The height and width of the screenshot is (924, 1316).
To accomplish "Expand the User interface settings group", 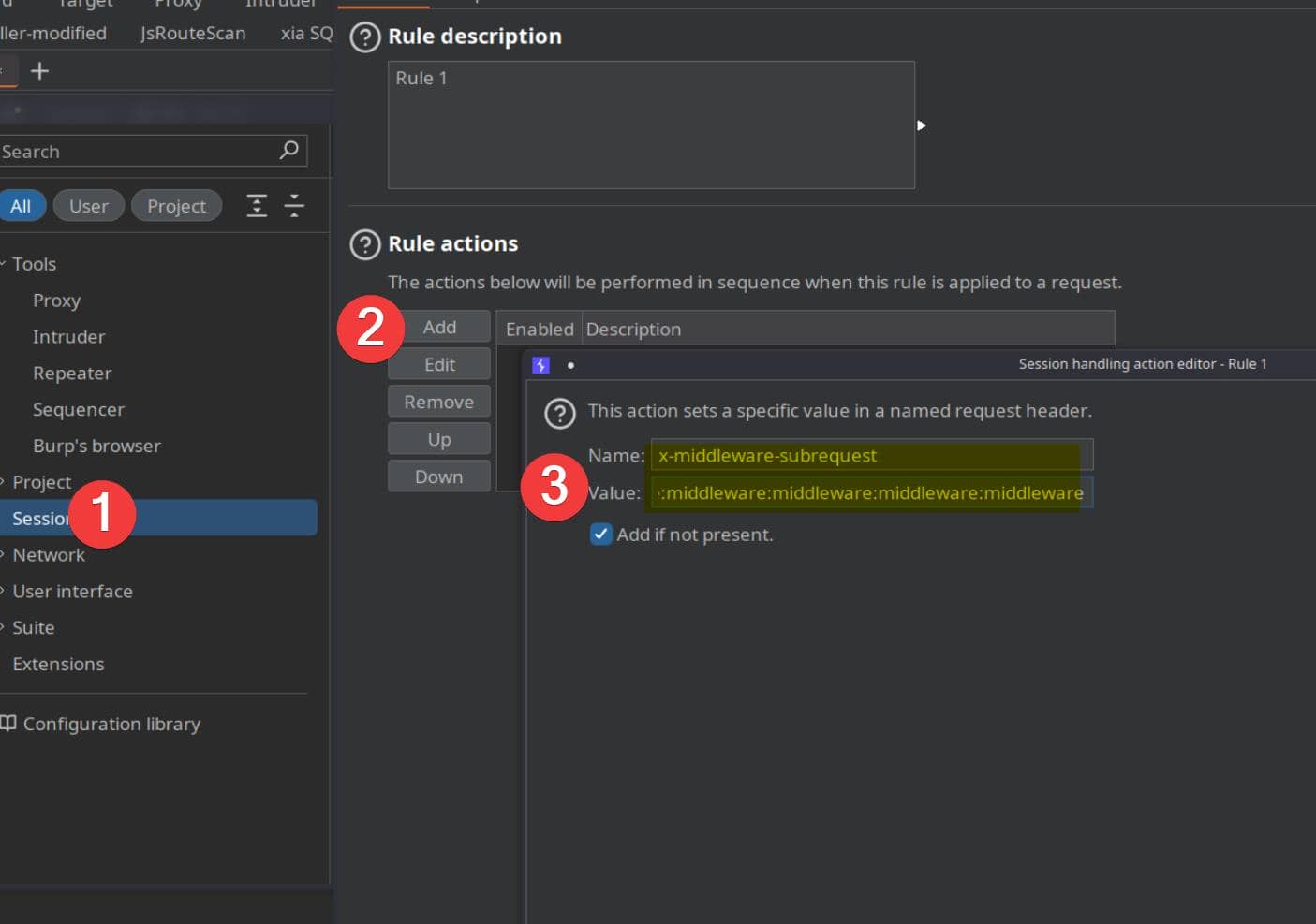I will coord(4,592).
